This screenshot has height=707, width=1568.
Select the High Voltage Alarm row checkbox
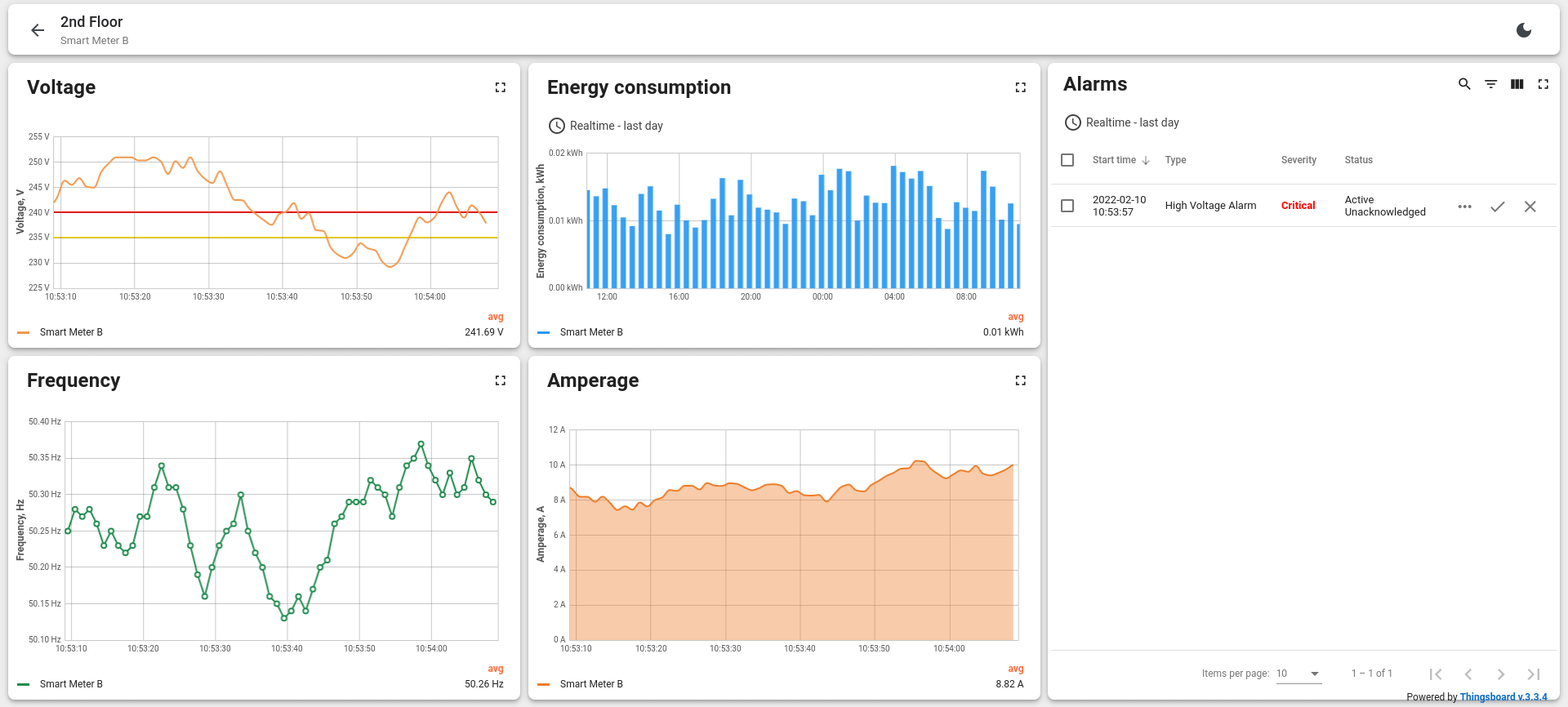(1067, 206)
